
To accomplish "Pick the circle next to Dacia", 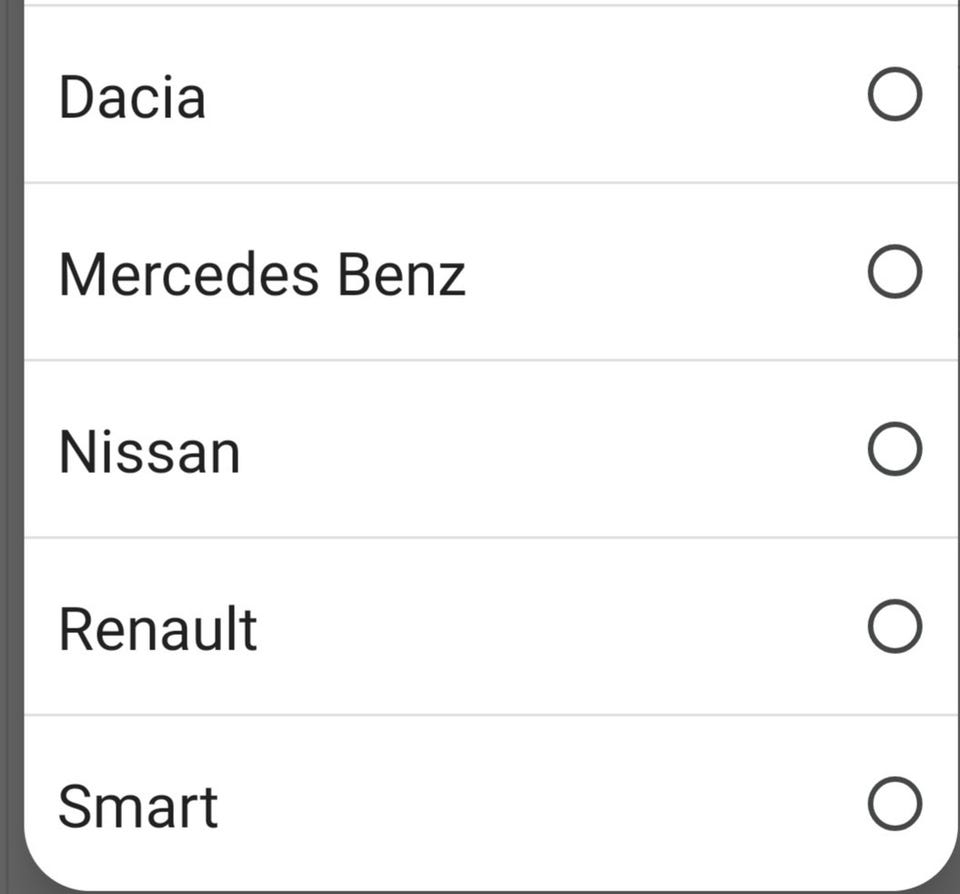I will [894, 95].
